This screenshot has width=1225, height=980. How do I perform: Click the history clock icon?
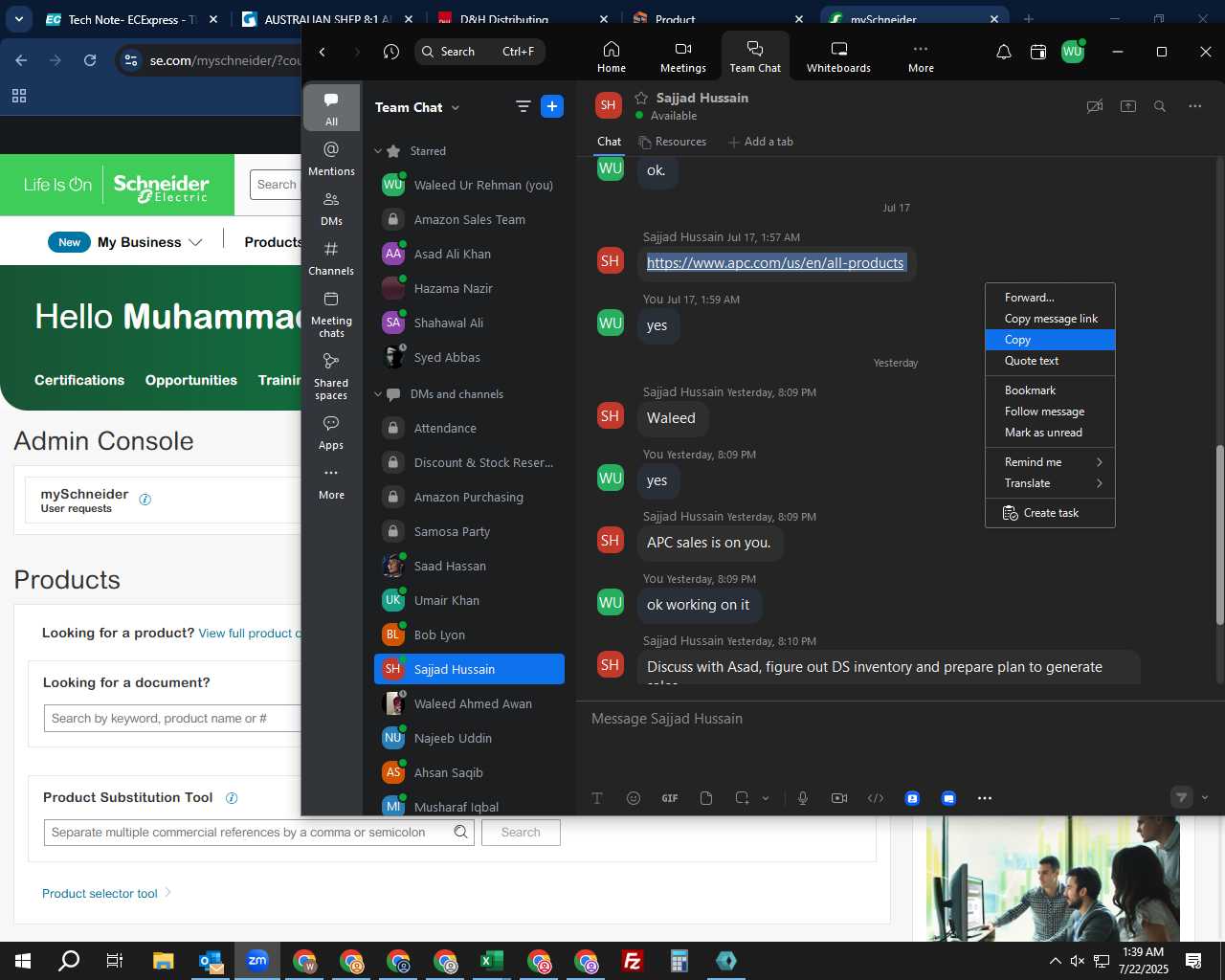[391, 52]
